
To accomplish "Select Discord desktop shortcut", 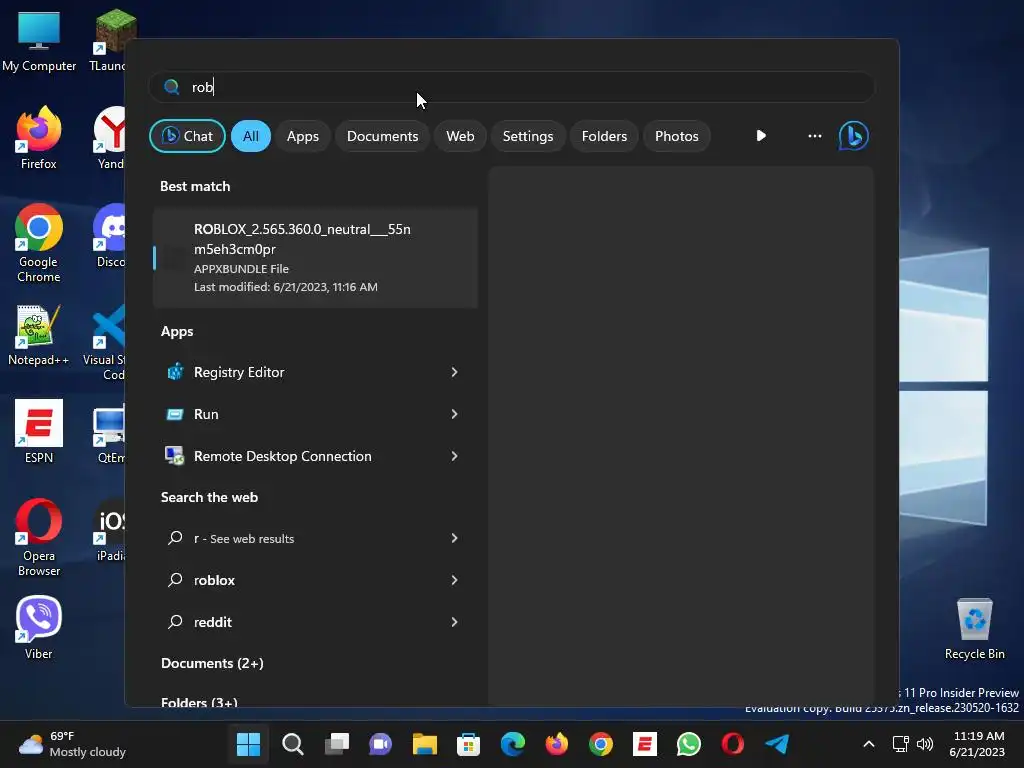I will click(110, 236).
